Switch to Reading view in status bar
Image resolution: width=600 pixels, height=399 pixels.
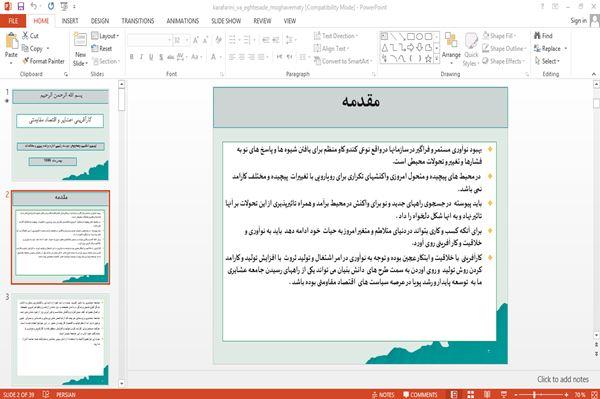[487, 394]
